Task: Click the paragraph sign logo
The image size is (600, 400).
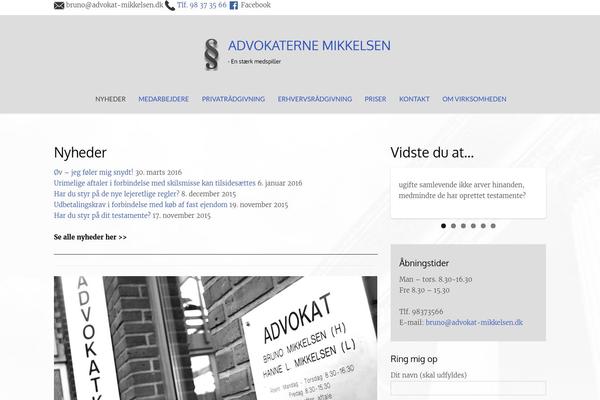Action: 211,54
